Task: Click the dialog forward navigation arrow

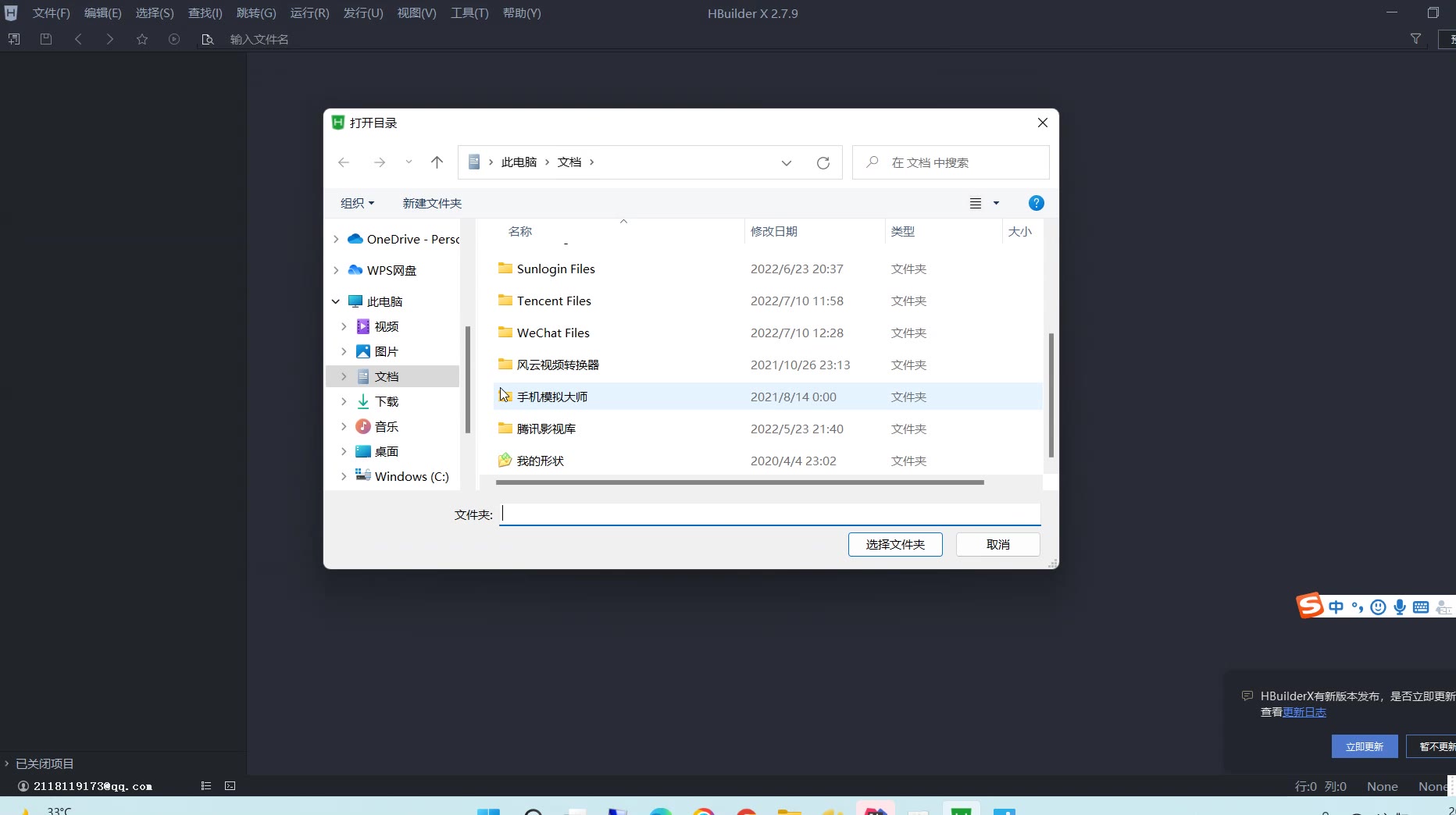Action: 380,162
